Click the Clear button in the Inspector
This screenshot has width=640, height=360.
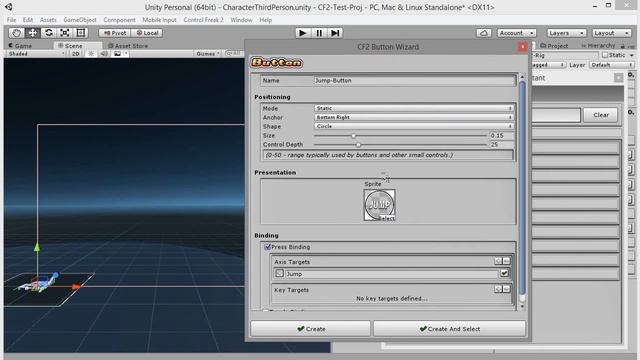pyautogui.click(x=600, y=115)
